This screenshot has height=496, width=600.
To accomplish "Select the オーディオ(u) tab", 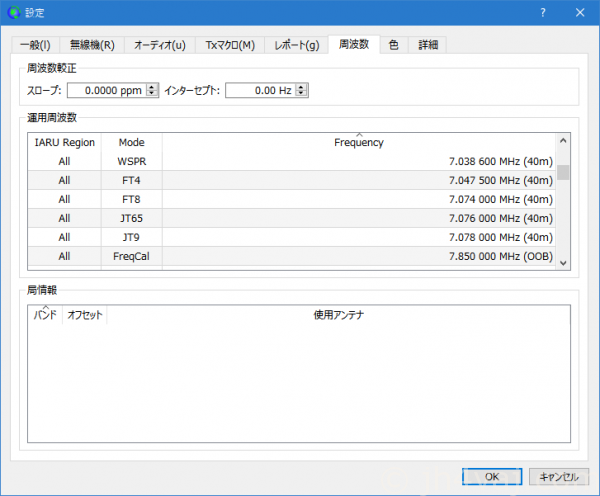I will 160,44.
